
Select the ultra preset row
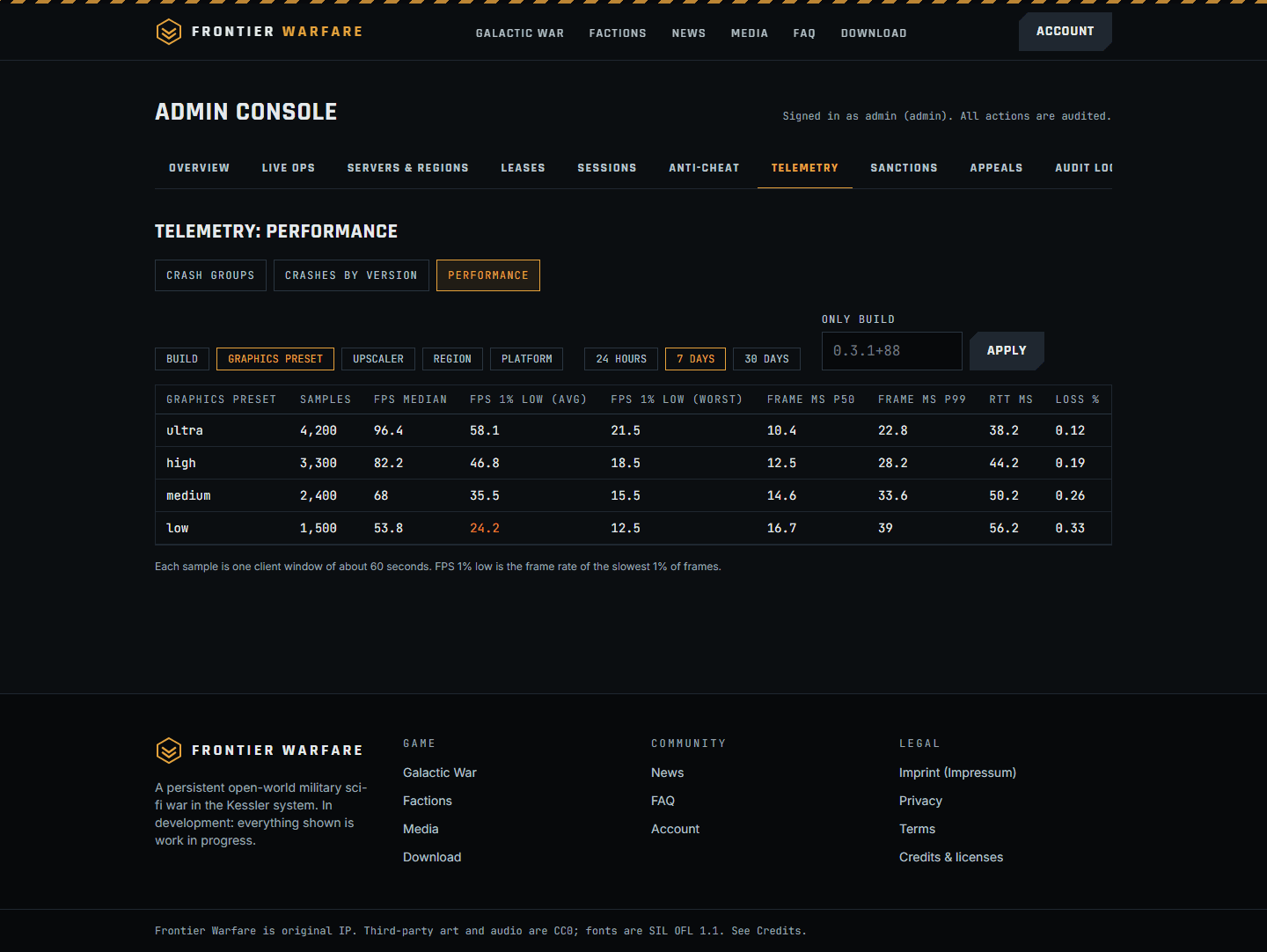(x=633, y=430)
